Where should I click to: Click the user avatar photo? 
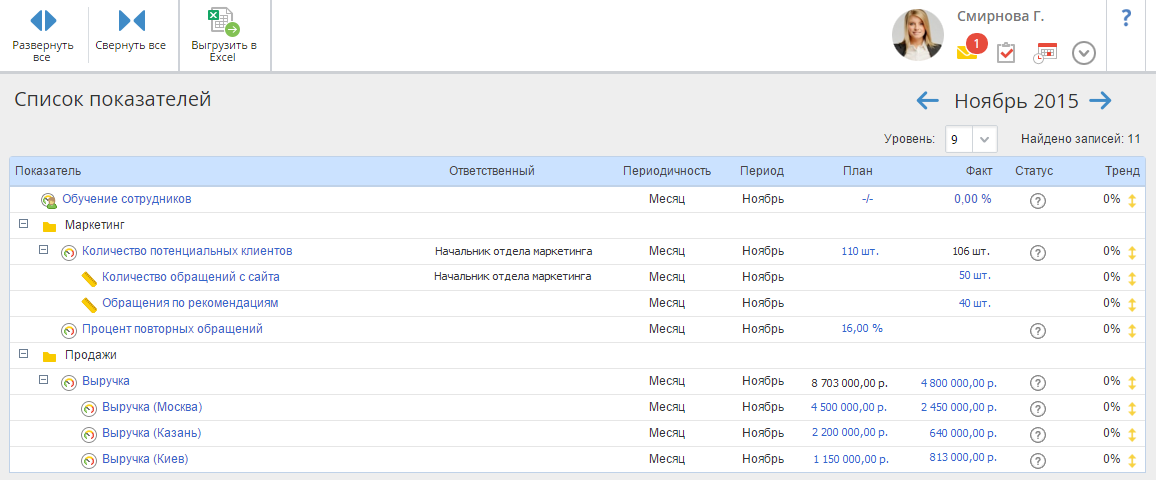(x=917, y=35)
